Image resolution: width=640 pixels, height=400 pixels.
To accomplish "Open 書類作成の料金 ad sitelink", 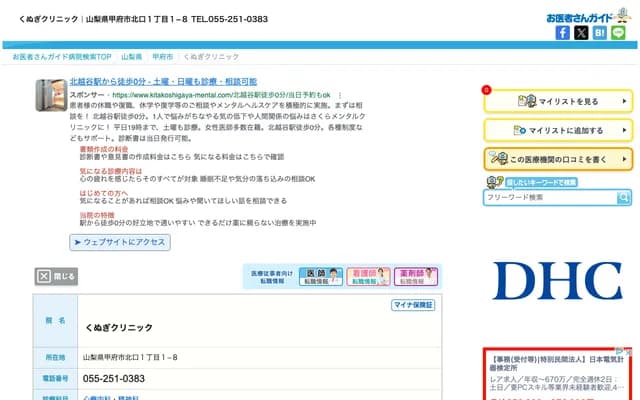I will click(104, 149).
